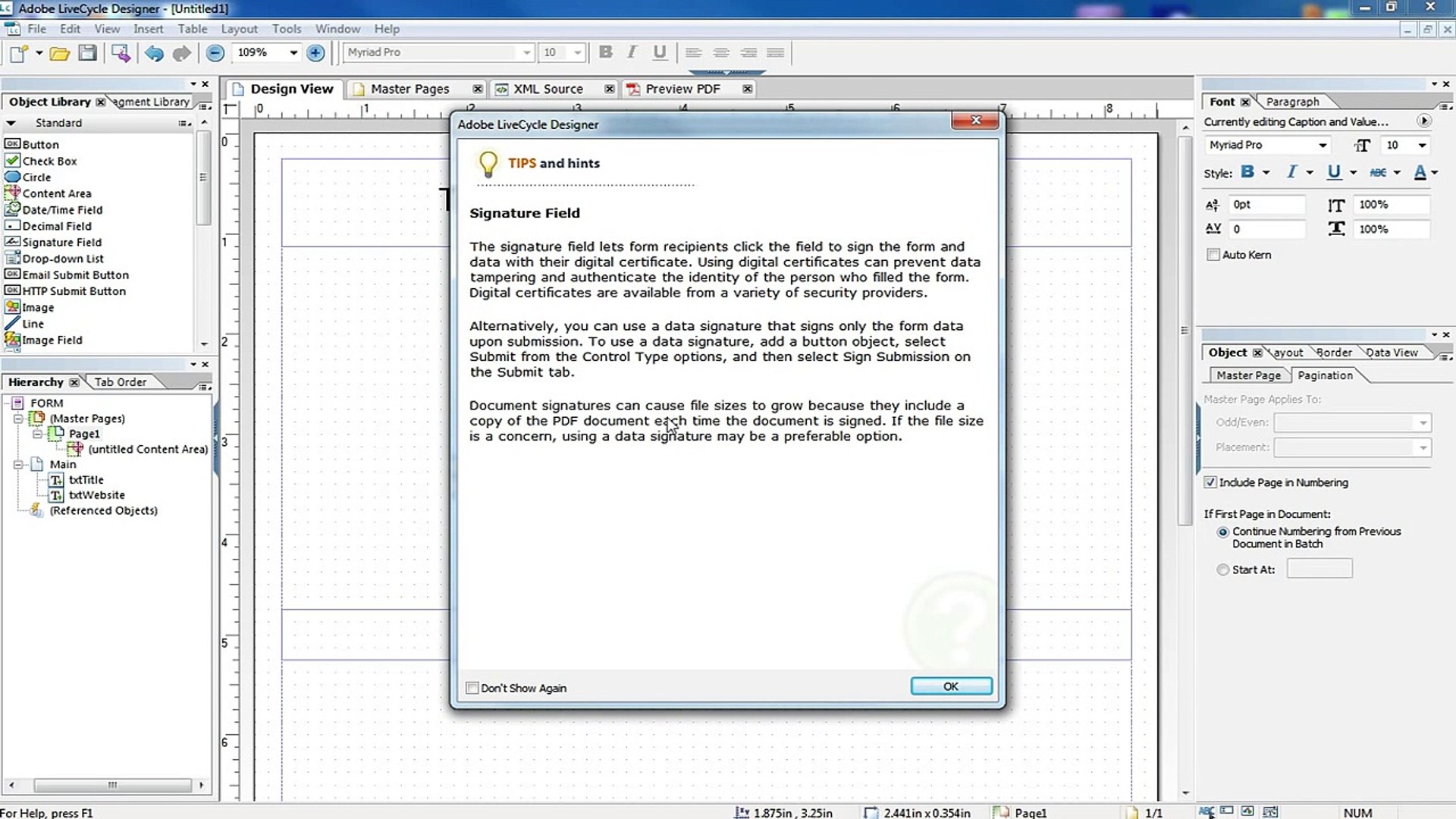
Task: Switch to the Preview PDF tab
Action: 682,89
